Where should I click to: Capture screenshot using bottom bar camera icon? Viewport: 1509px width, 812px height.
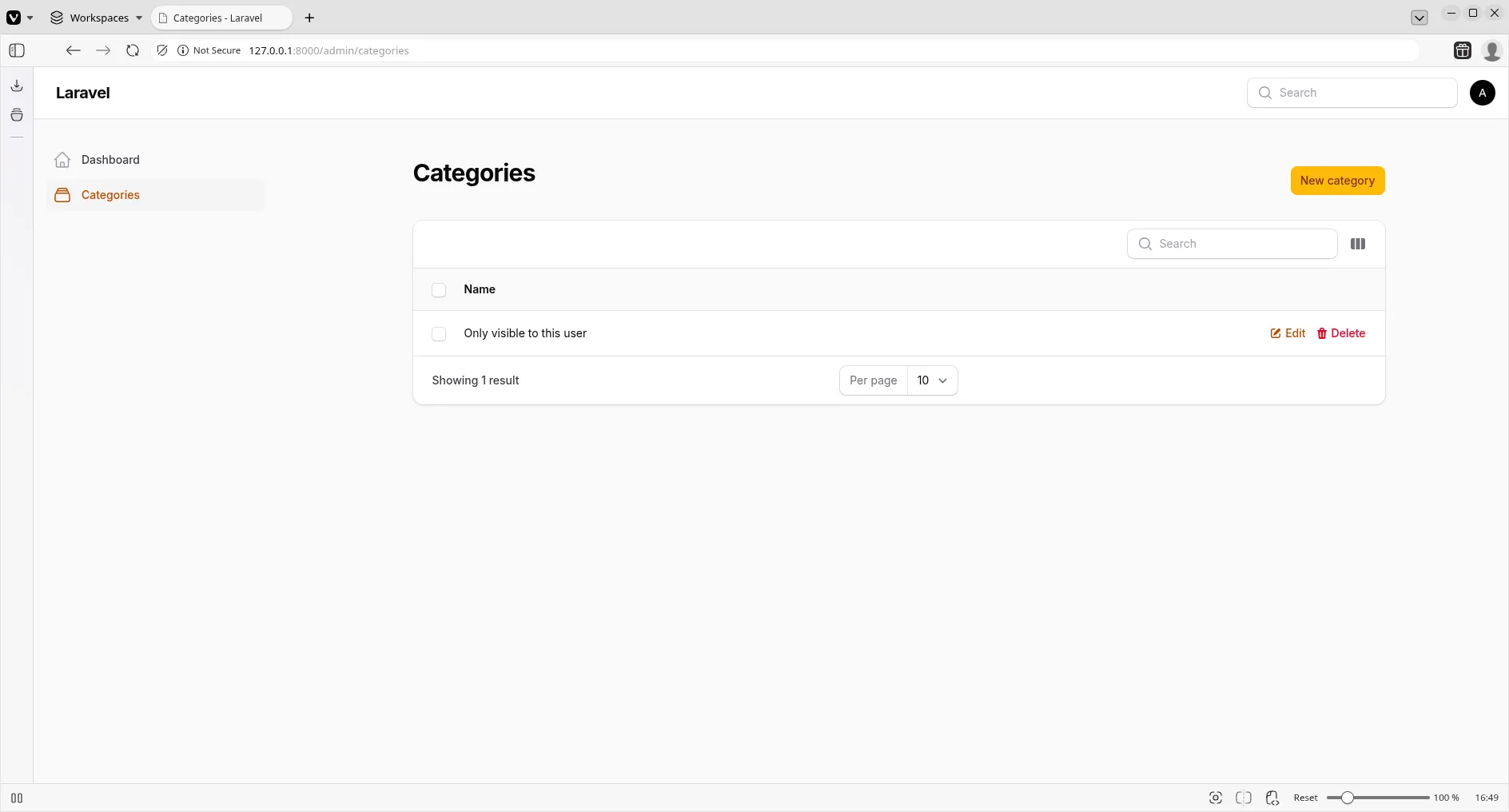pos(1215,798)
